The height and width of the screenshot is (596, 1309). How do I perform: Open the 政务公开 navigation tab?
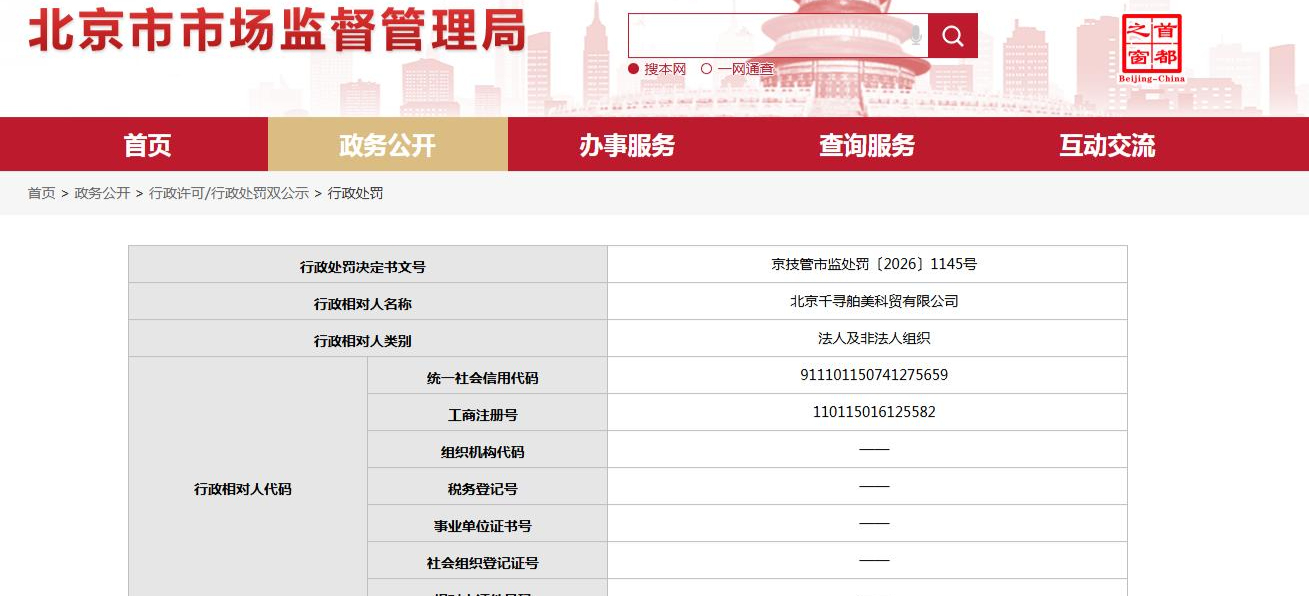(388, 145)
